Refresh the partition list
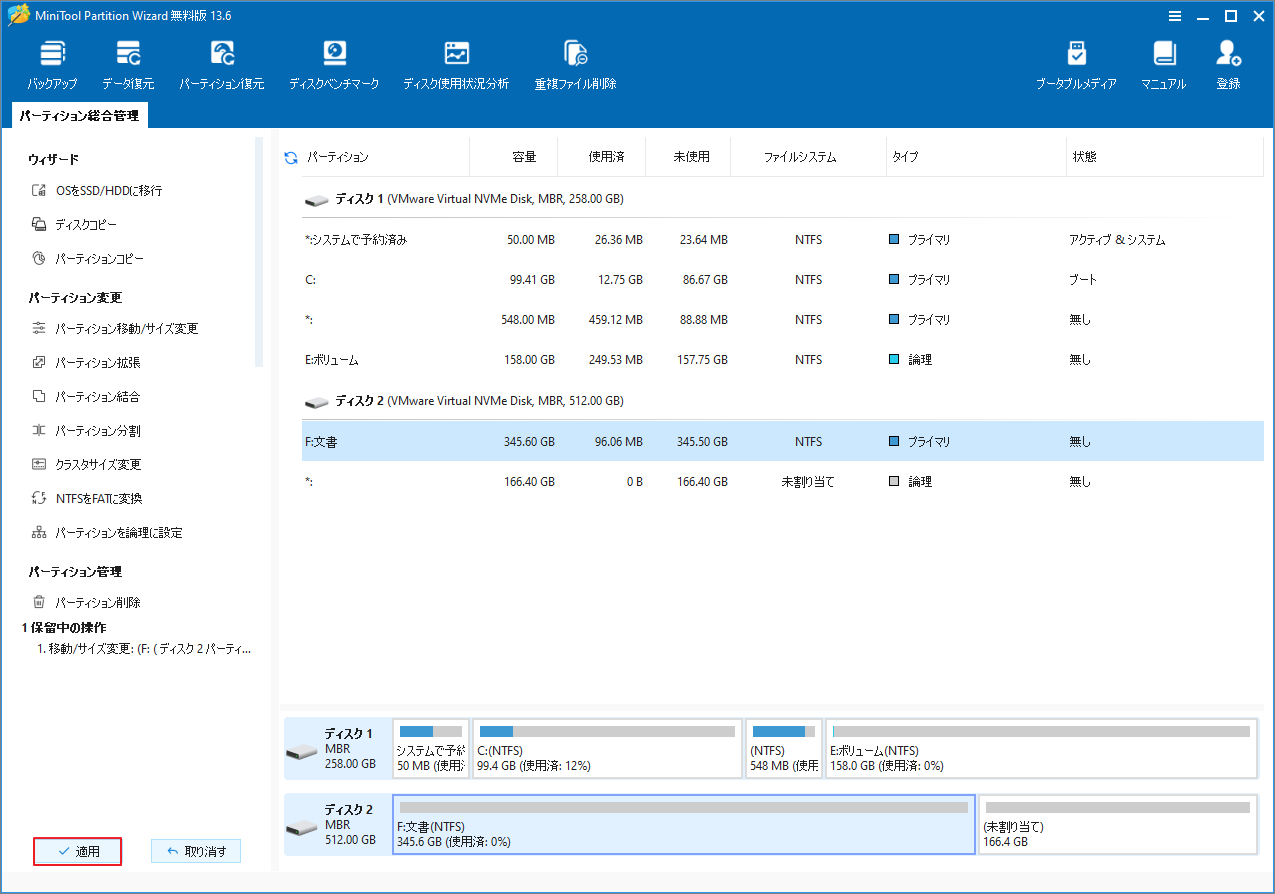Screen dimensions: 1275x894 290,156
